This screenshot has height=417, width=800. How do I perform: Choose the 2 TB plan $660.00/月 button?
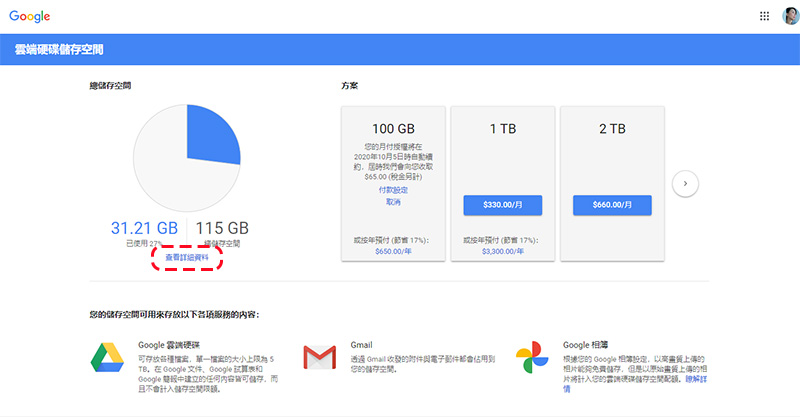coord(612,205)
